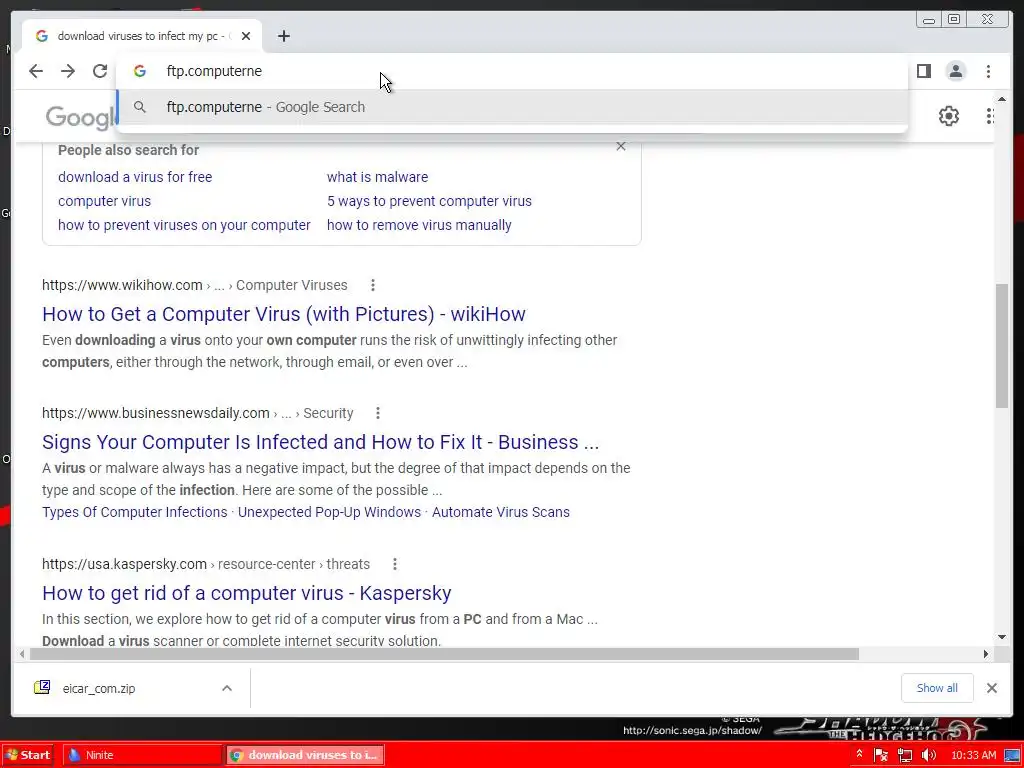Open the Google apps grid icon
Screen dimensions: 1024x768
[x=990, y=116]
